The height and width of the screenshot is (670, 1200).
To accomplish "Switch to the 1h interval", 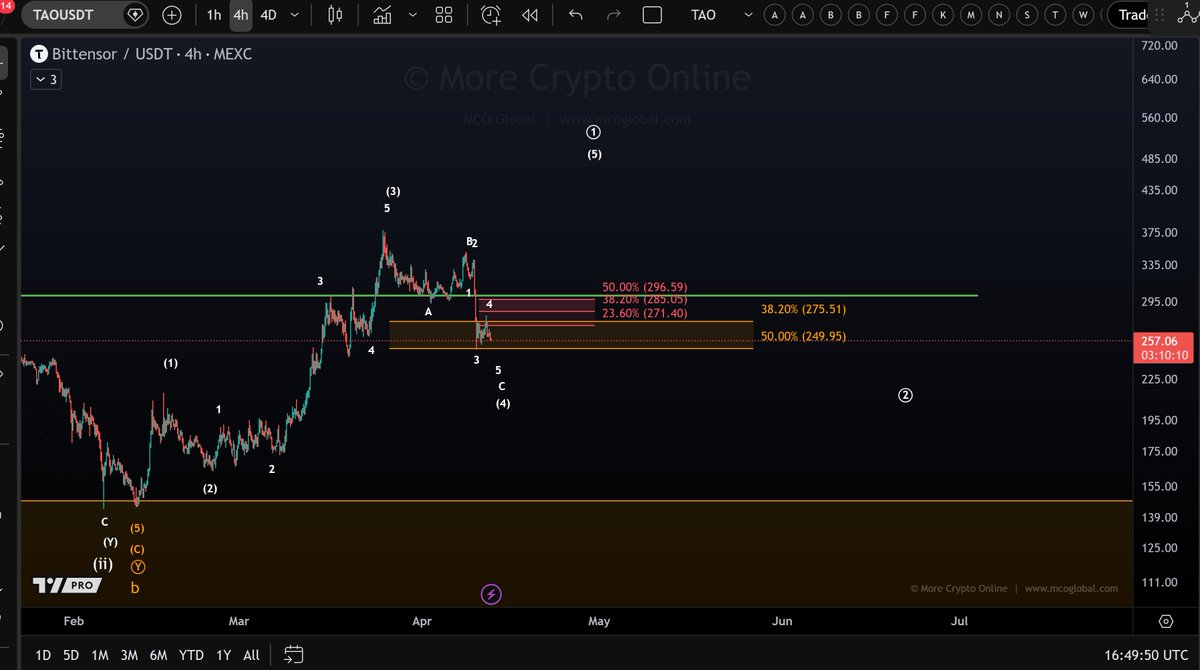I will click(x=214, y=15).
